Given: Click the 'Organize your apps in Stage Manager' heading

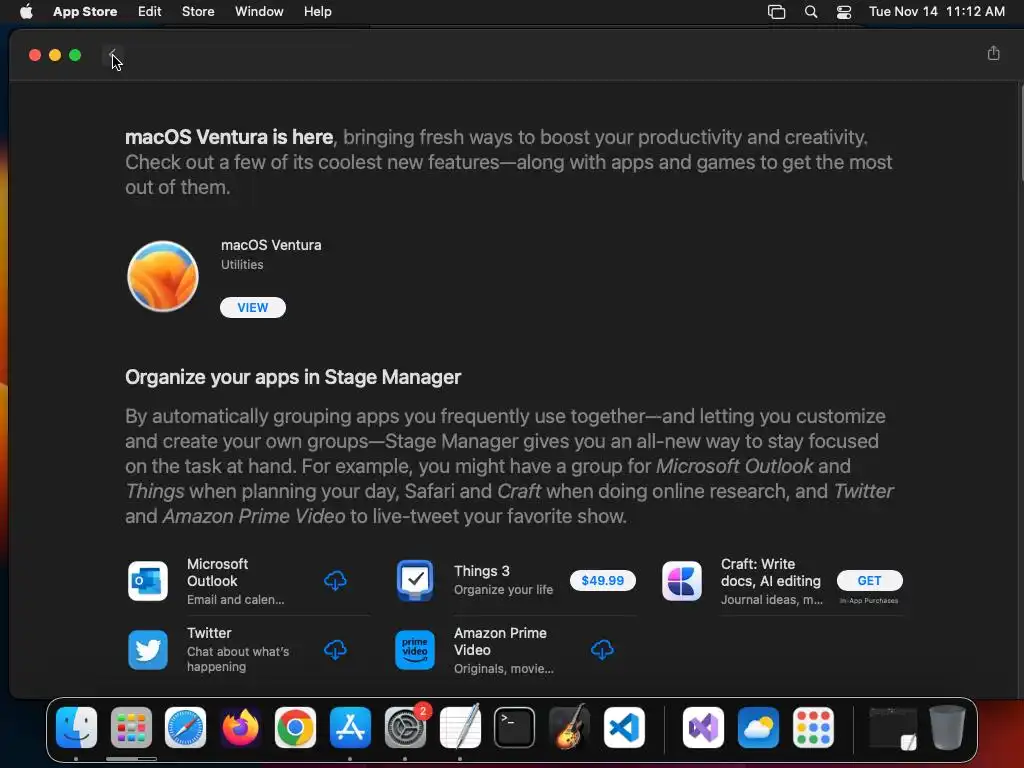Looking at the screenshot, I should click(x=293, y=377).
